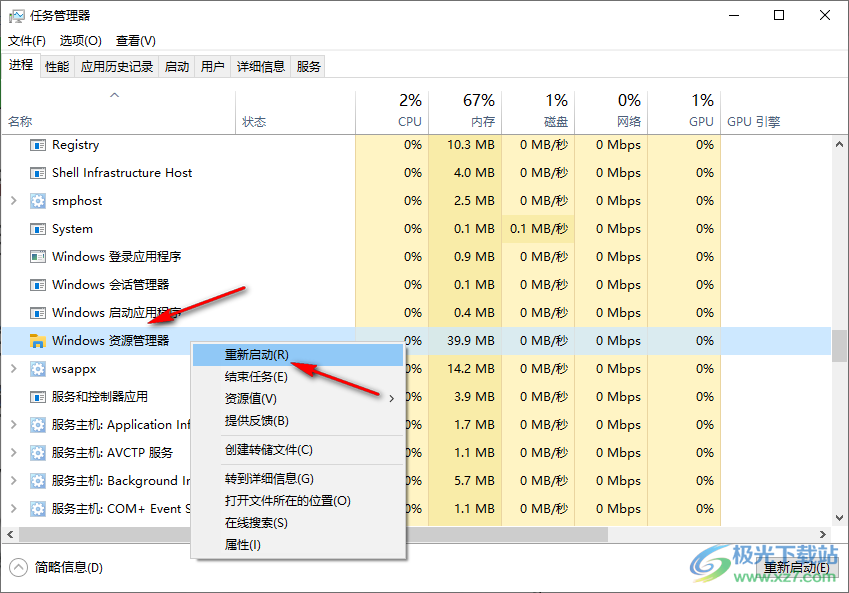Expand 服务主机: Background group

[14, 481]
